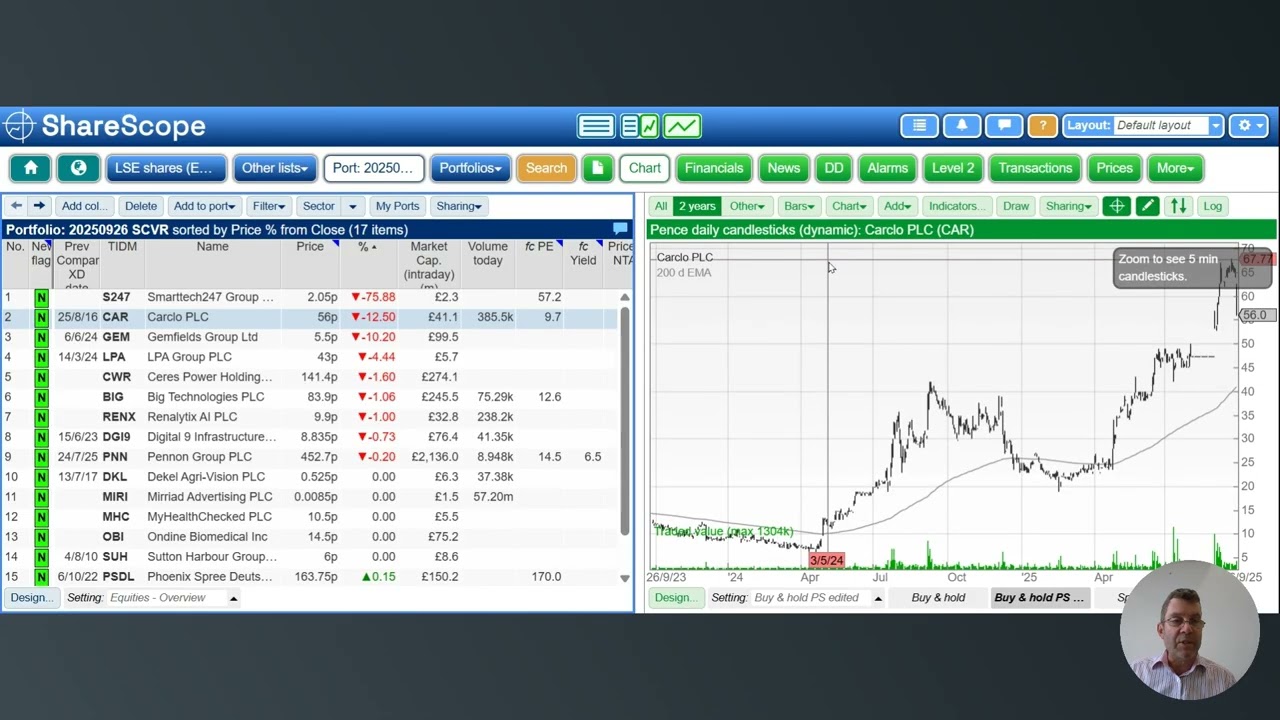
Task: Click the Sector button
Action: 319,206
